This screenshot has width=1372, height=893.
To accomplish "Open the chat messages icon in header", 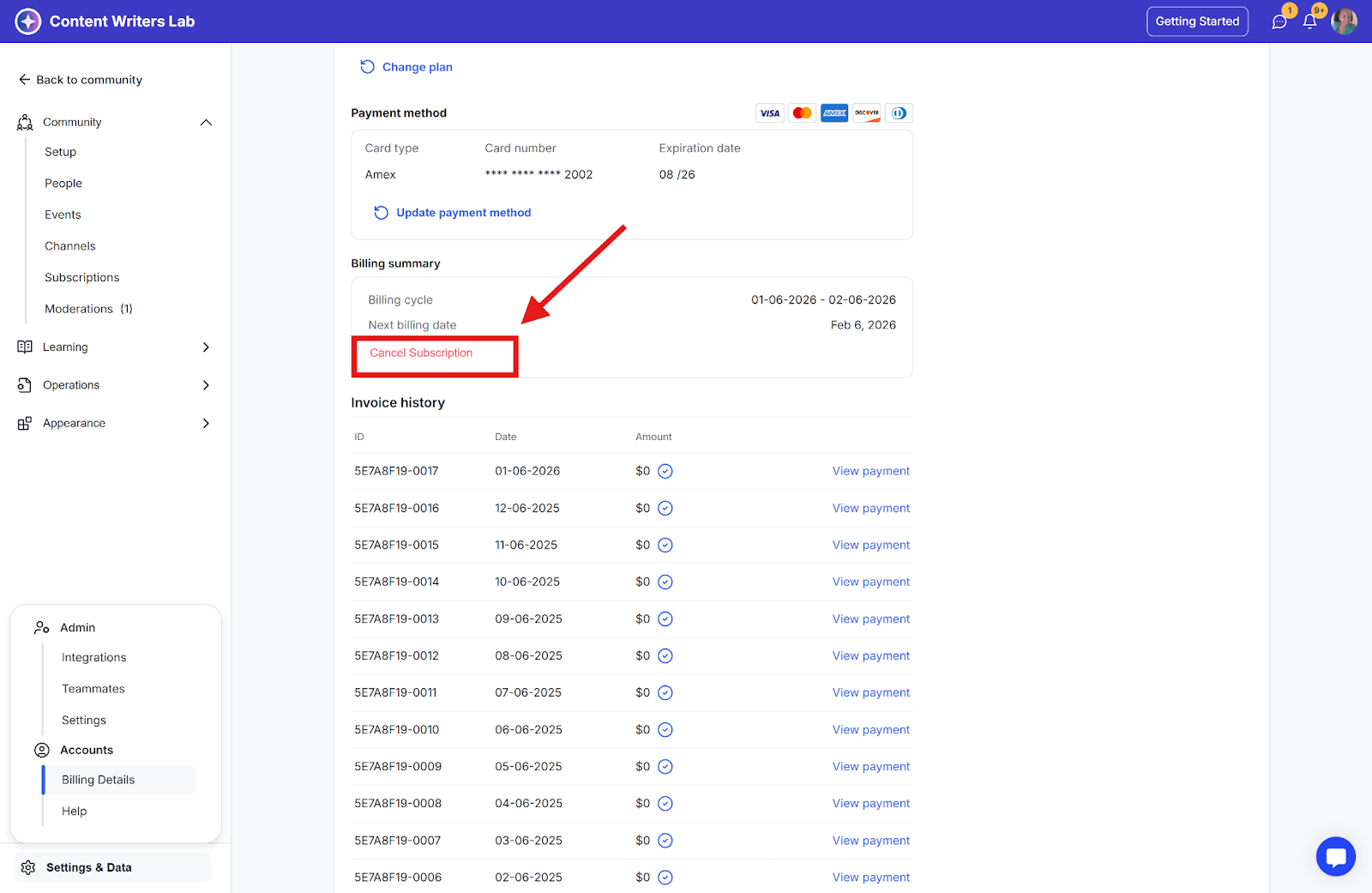I will point(1279,21).
